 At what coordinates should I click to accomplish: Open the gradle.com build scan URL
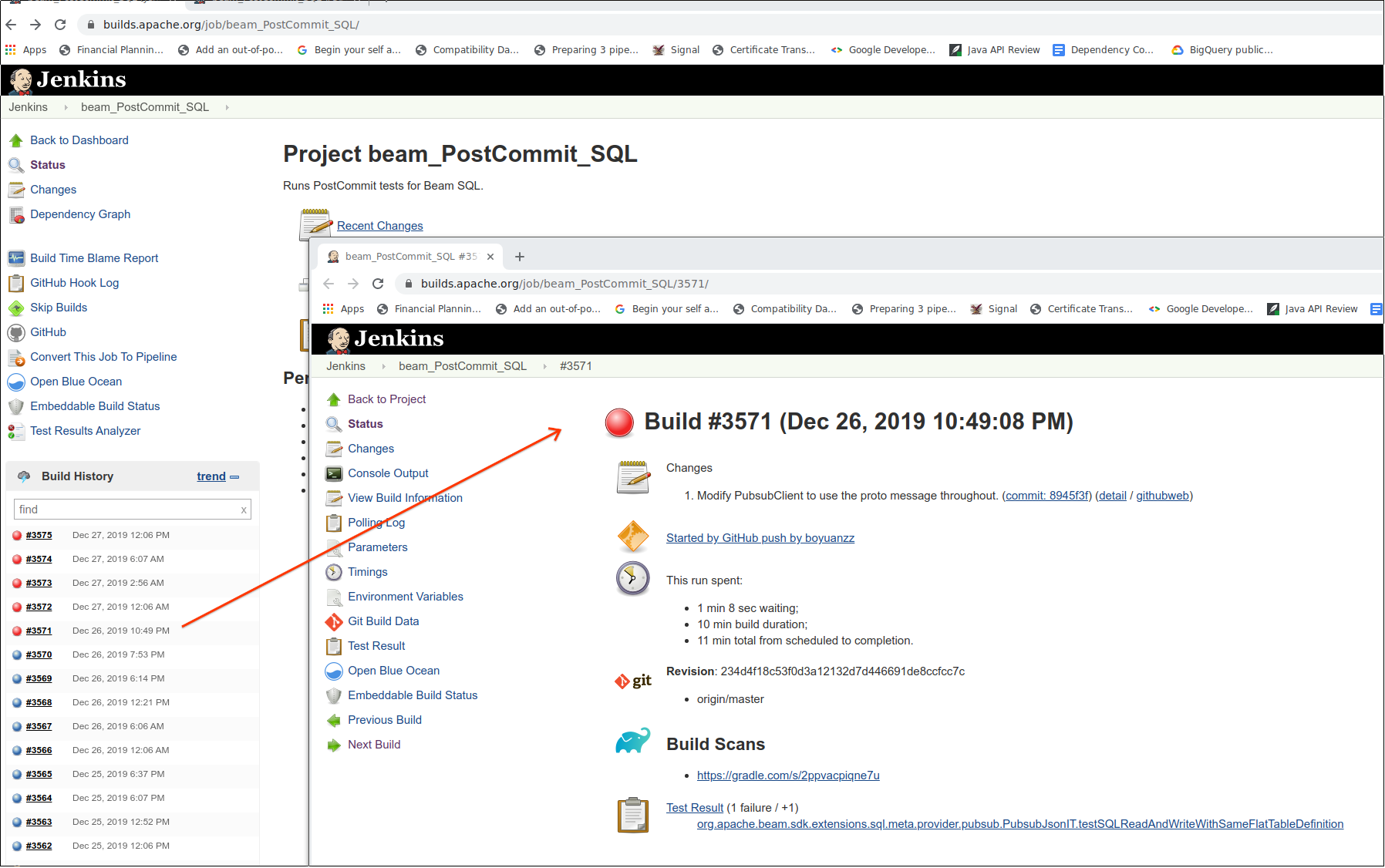(788, 775)
